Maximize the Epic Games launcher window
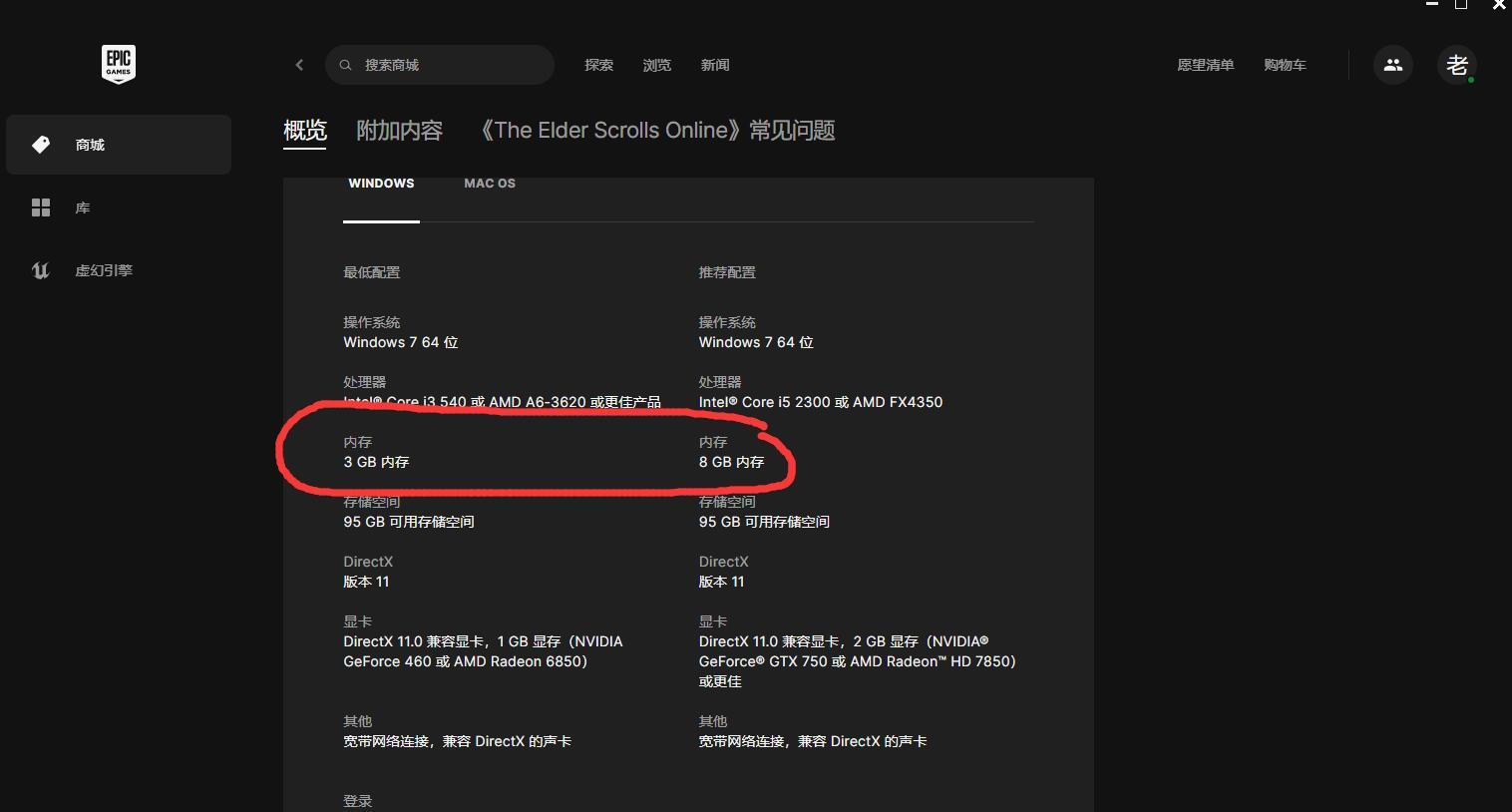 tap(1461, 5)
